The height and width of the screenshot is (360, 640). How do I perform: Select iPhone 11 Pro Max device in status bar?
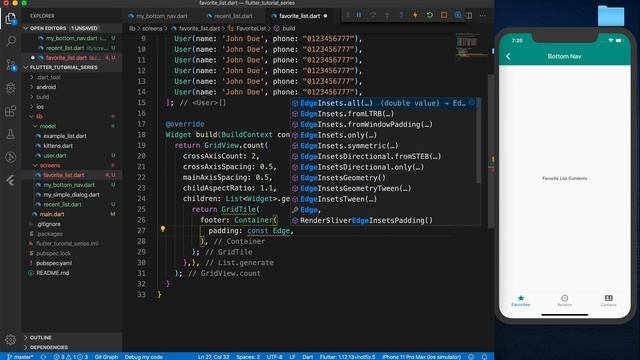click(x=422, y=357)
